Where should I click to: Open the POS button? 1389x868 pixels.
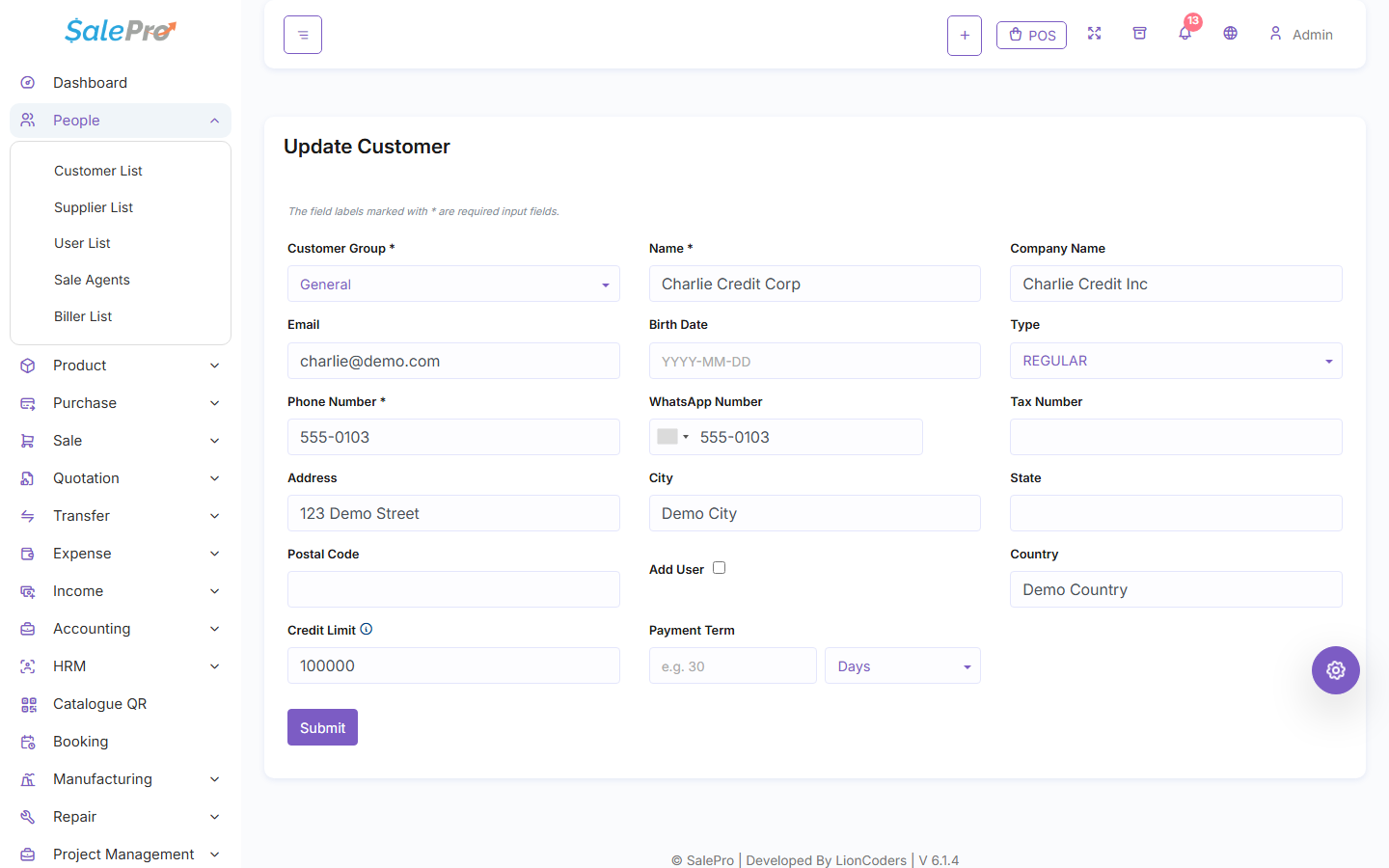click(x=1031, y=35)
